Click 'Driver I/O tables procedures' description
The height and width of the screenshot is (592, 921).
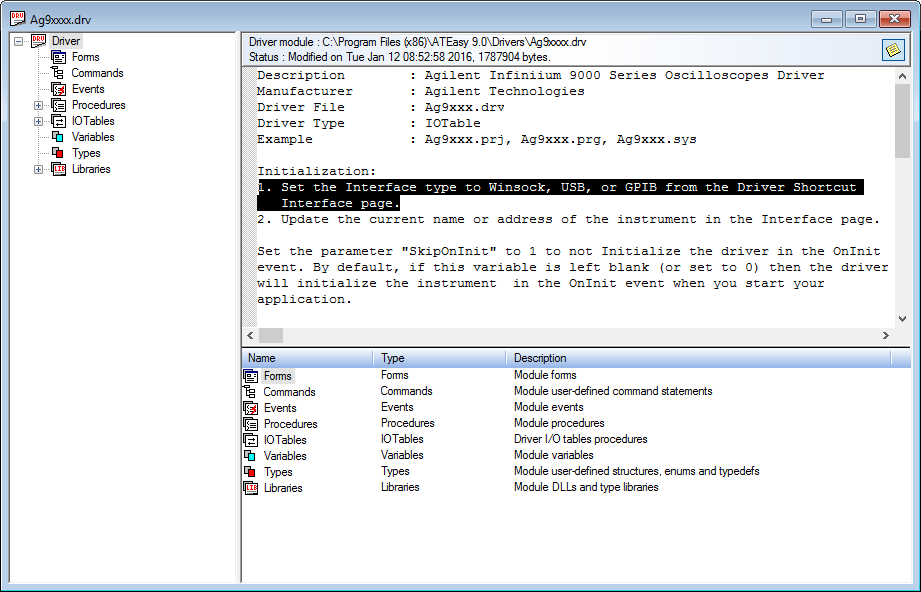coord(580,439)
